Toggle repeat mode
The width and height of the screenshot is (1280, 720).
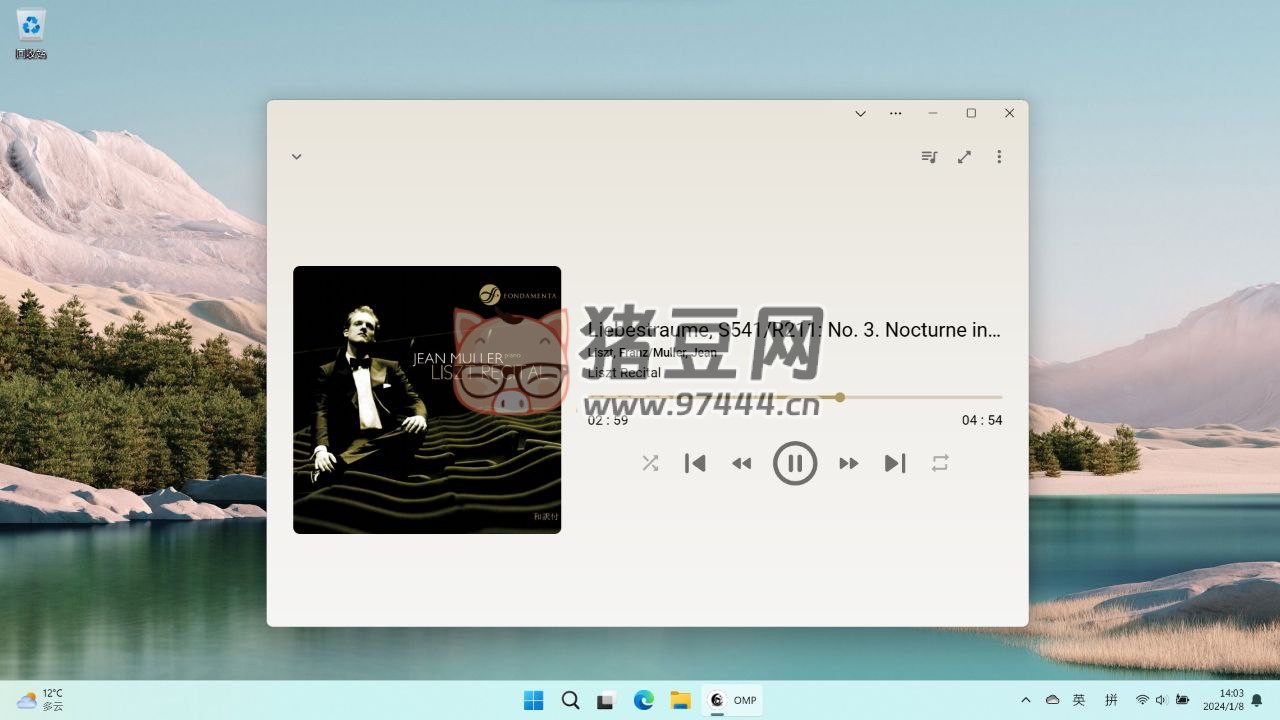click(x=939, y=463)
